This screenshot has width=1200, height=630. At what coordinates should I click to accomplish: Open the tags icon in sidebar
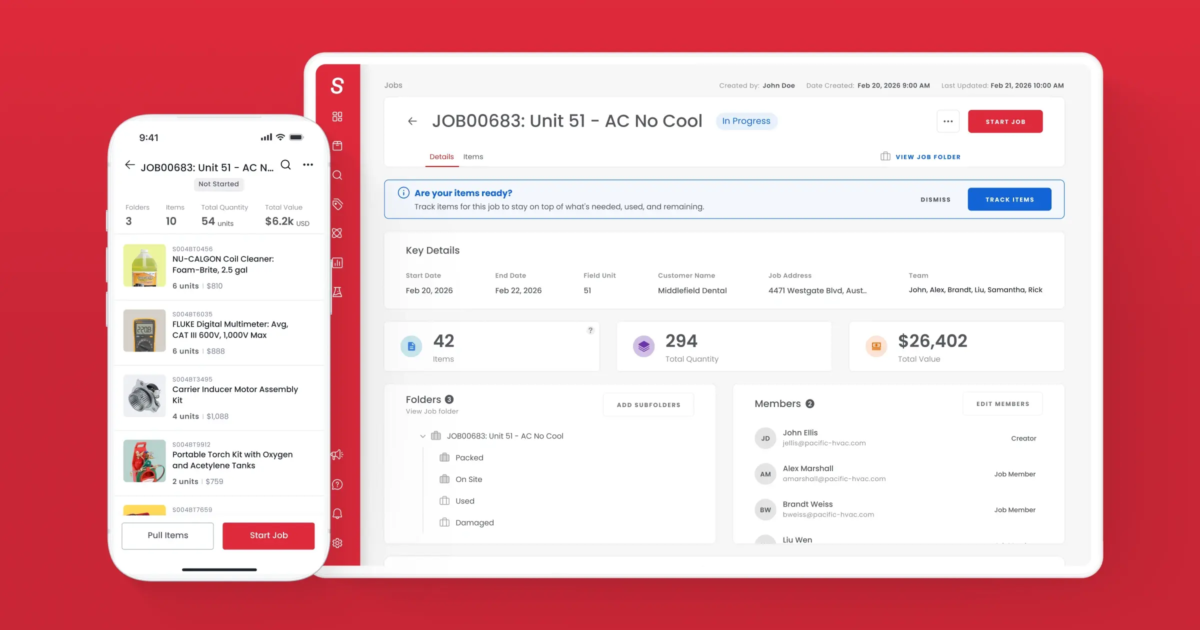(x=337, y=204)
